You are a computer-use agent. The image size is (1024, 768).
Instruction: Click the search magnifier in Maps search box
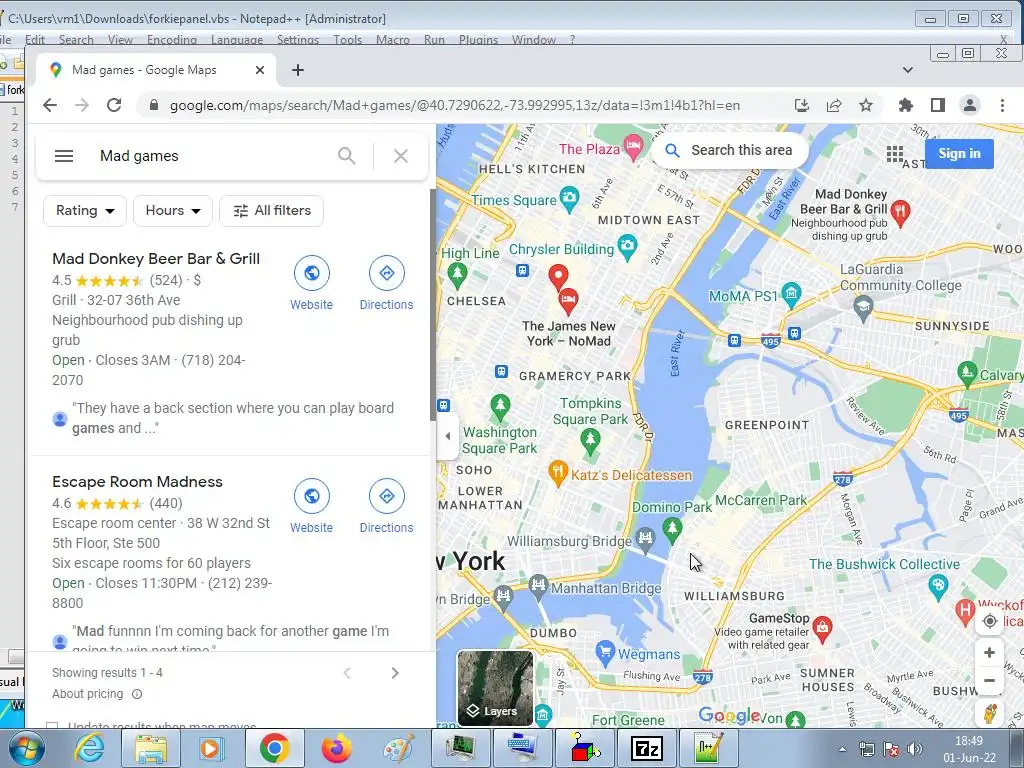point(347,156)
